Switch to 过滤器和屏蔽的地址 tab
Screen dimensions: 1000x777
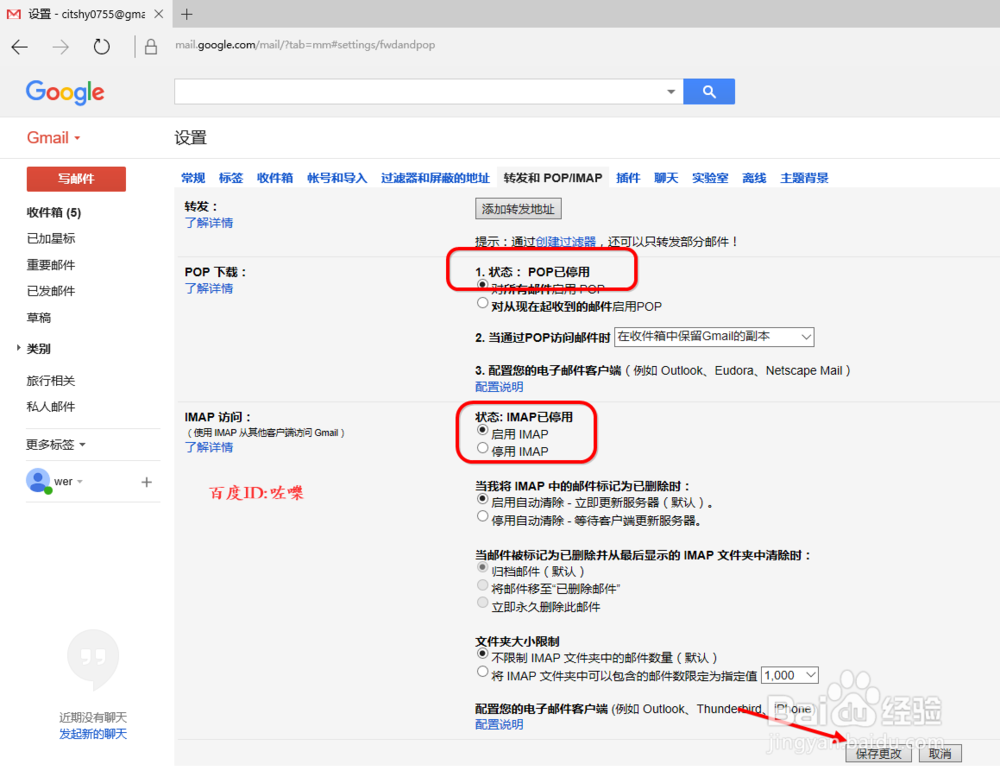click(x=435, y=178)
